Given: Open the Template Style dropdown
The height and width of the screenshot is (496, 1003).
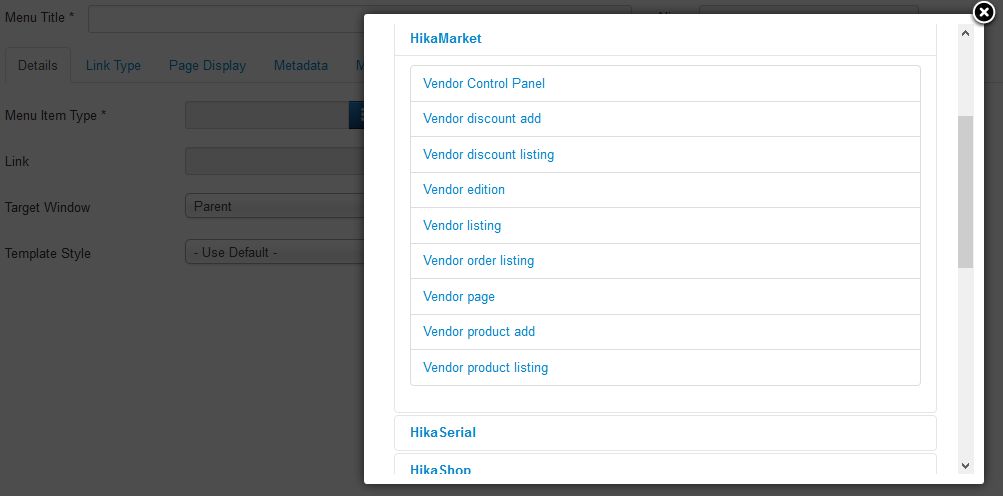Looking at the screenshot, I should tap(274, 252).
